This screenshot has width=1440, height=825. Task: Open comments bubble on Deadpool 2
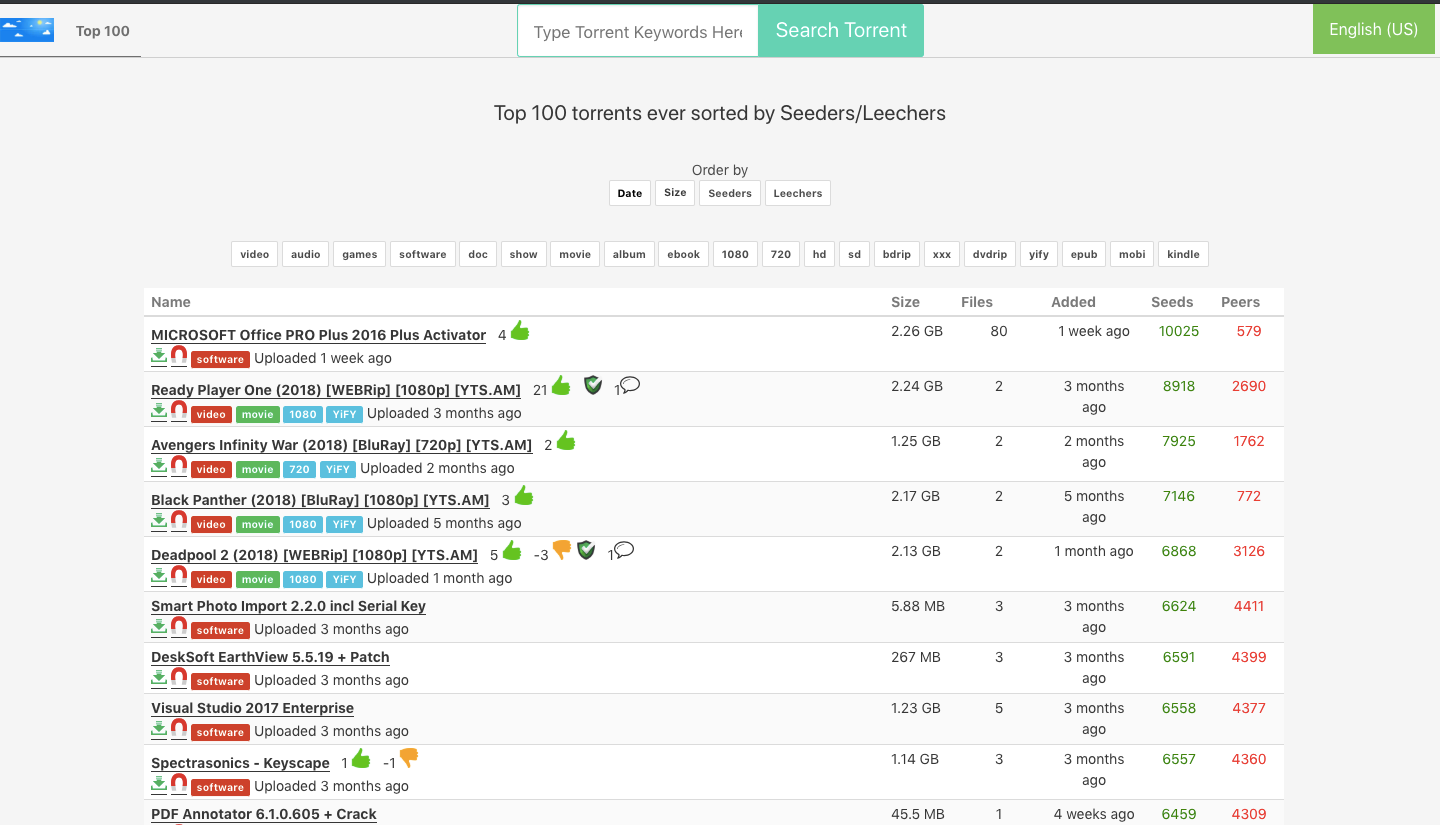tap(624, 550)
